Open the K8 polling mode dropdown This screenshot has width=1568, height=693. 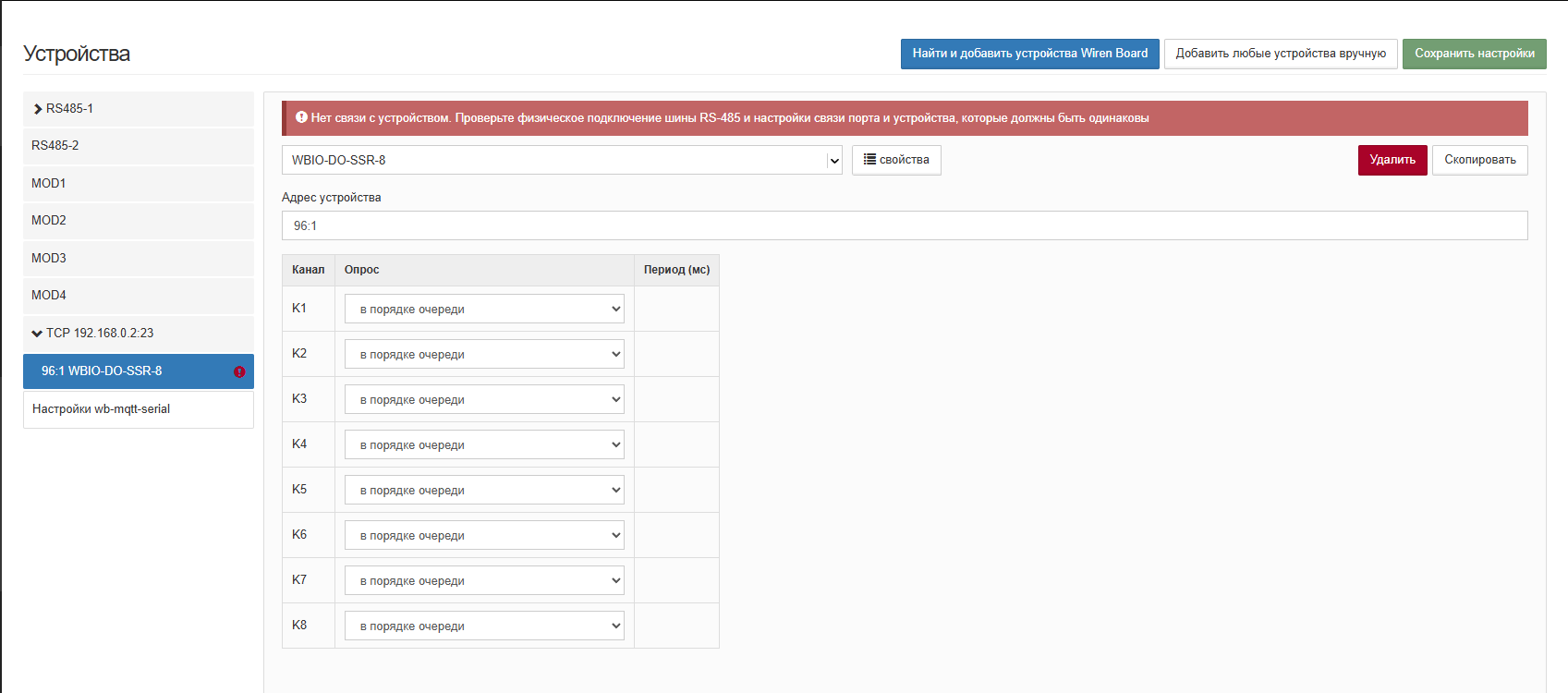(484, 626)
